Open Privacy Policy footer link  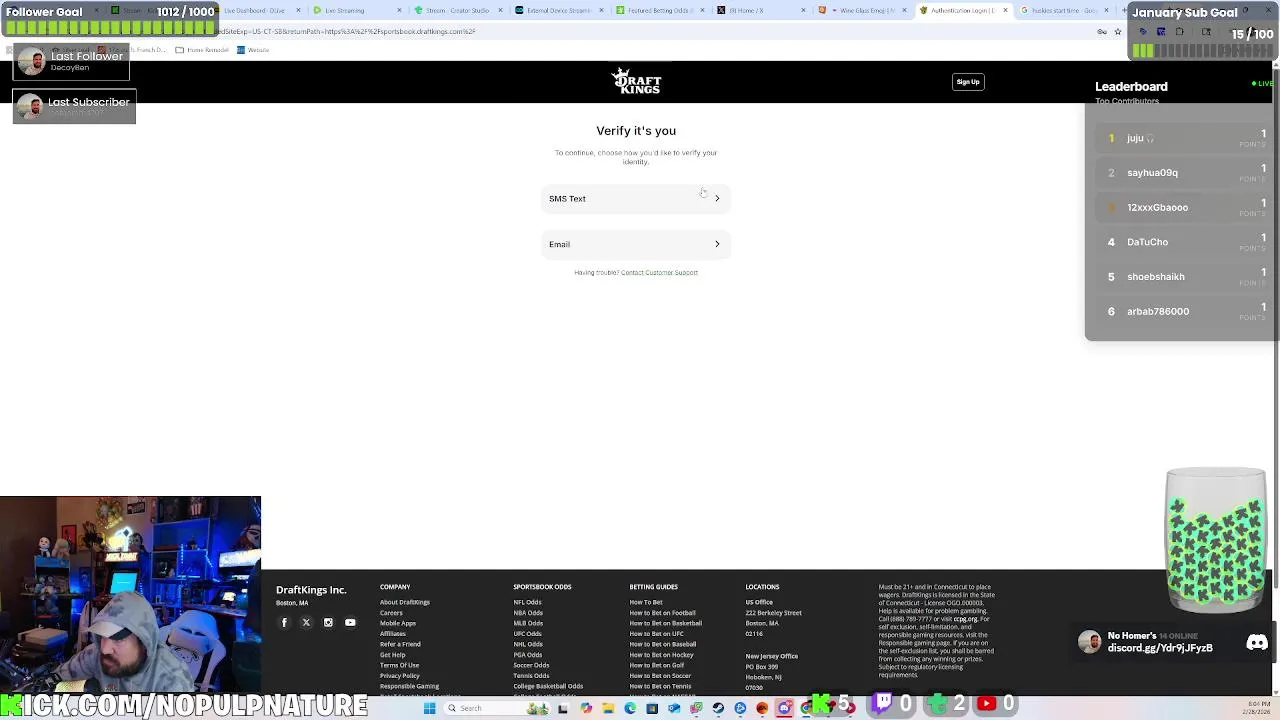point(400,676)
